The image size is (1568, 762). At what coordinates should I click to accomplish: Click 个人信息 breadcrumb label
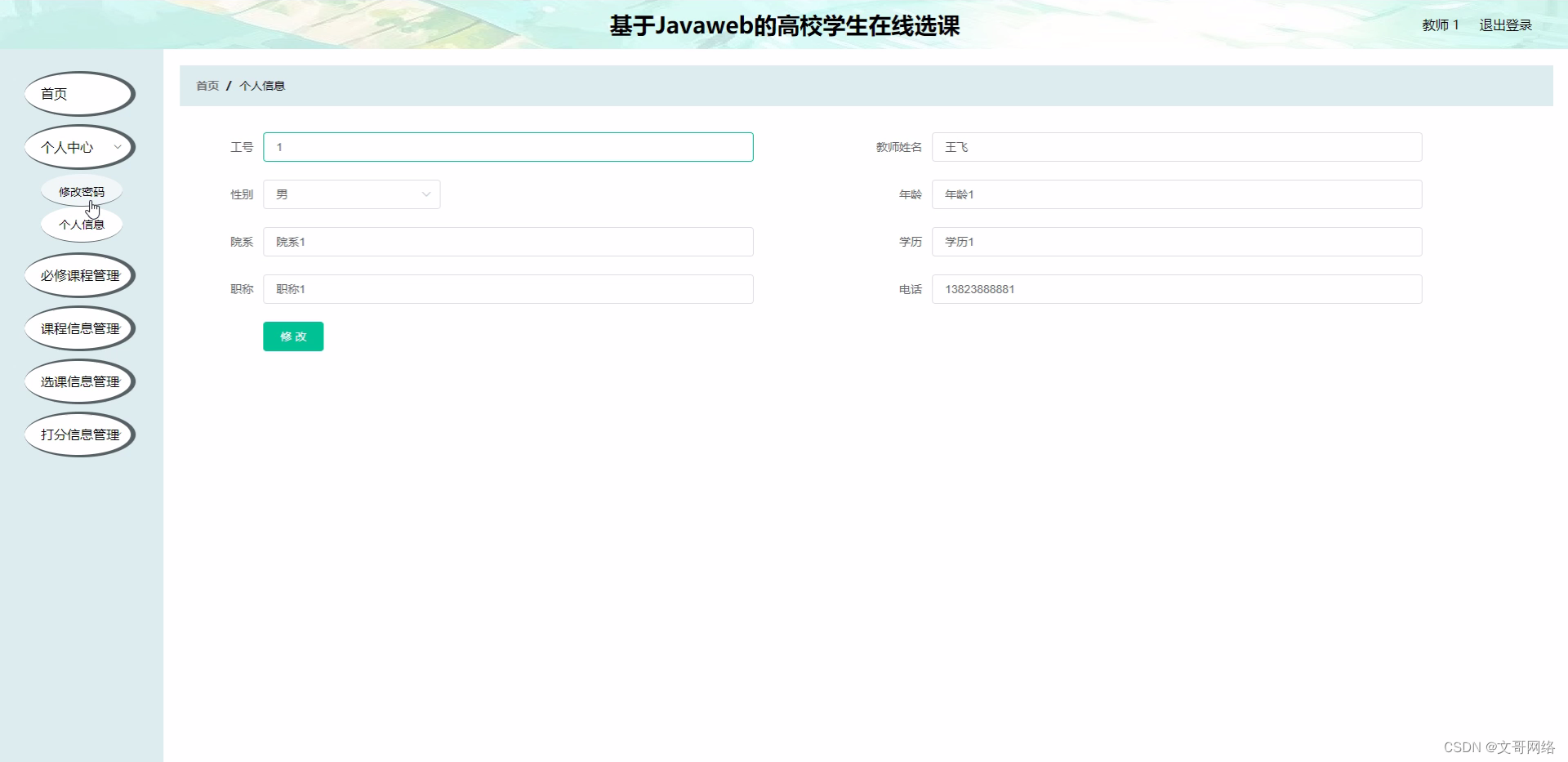[262, 85]
